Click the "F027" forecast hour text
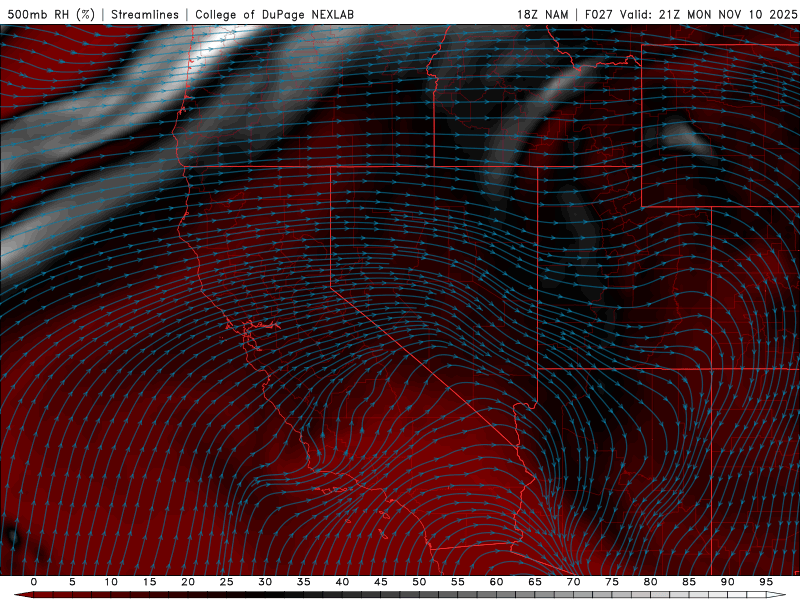This screenshot has width=800, height=600. 599,14
